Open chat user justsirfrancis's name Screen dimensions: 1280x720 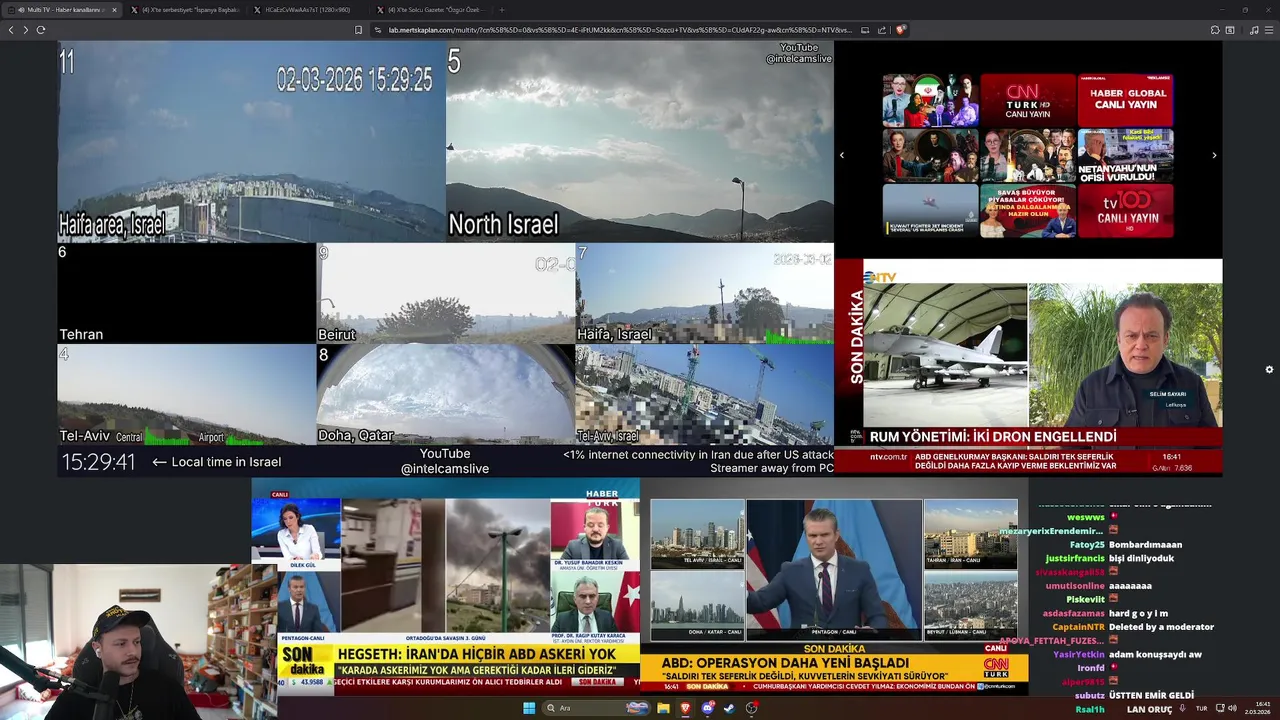(1075, 558)
